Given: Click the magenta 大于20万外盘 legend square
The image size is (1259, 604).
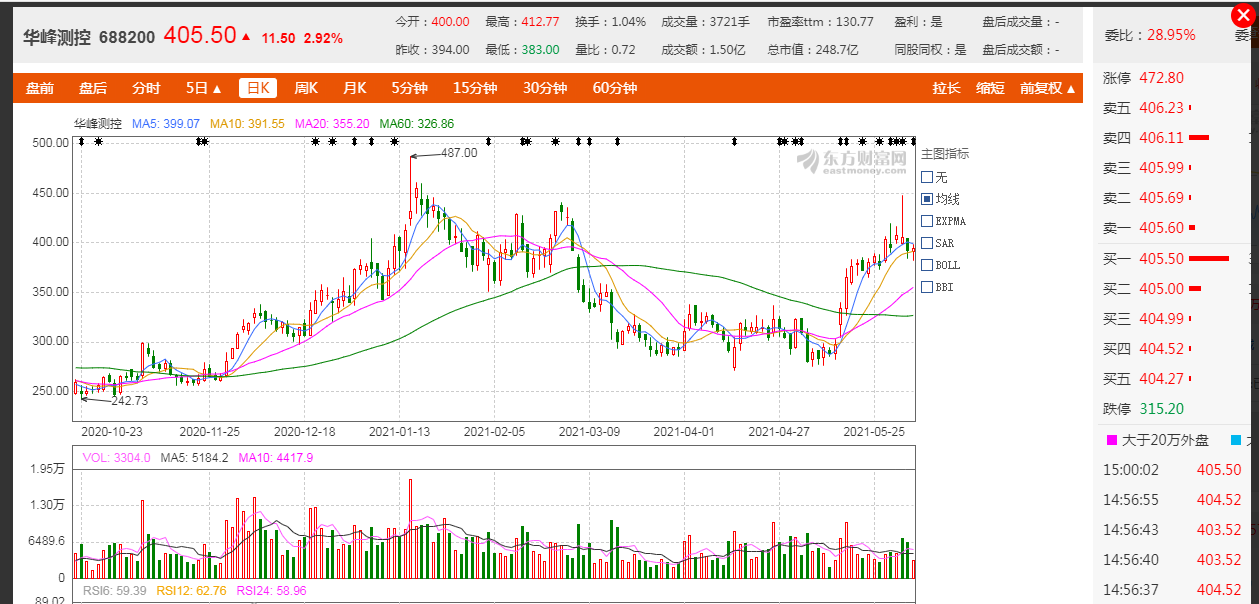Looking at the screenshot, I should point(1110,440).
